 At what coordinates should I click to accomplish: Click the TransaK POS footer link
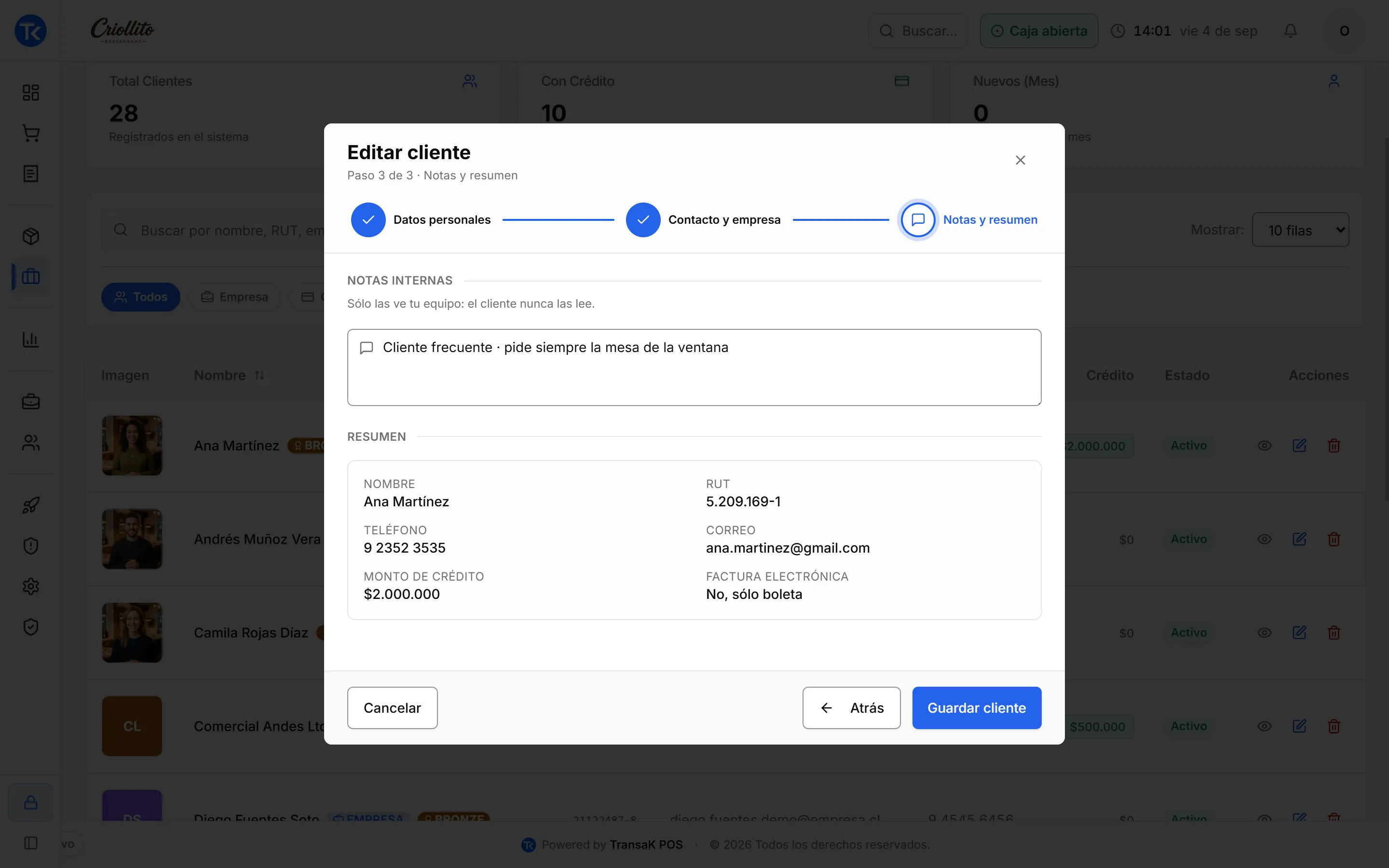point(646,844)
